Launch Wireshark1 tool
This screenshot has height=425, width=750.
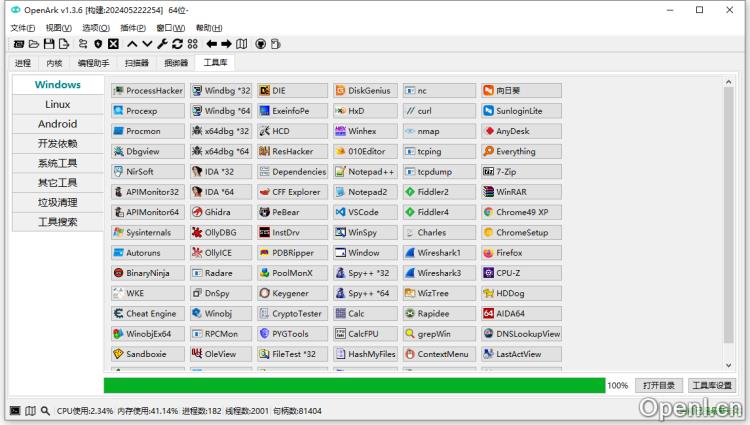click(x=440, y=253)
